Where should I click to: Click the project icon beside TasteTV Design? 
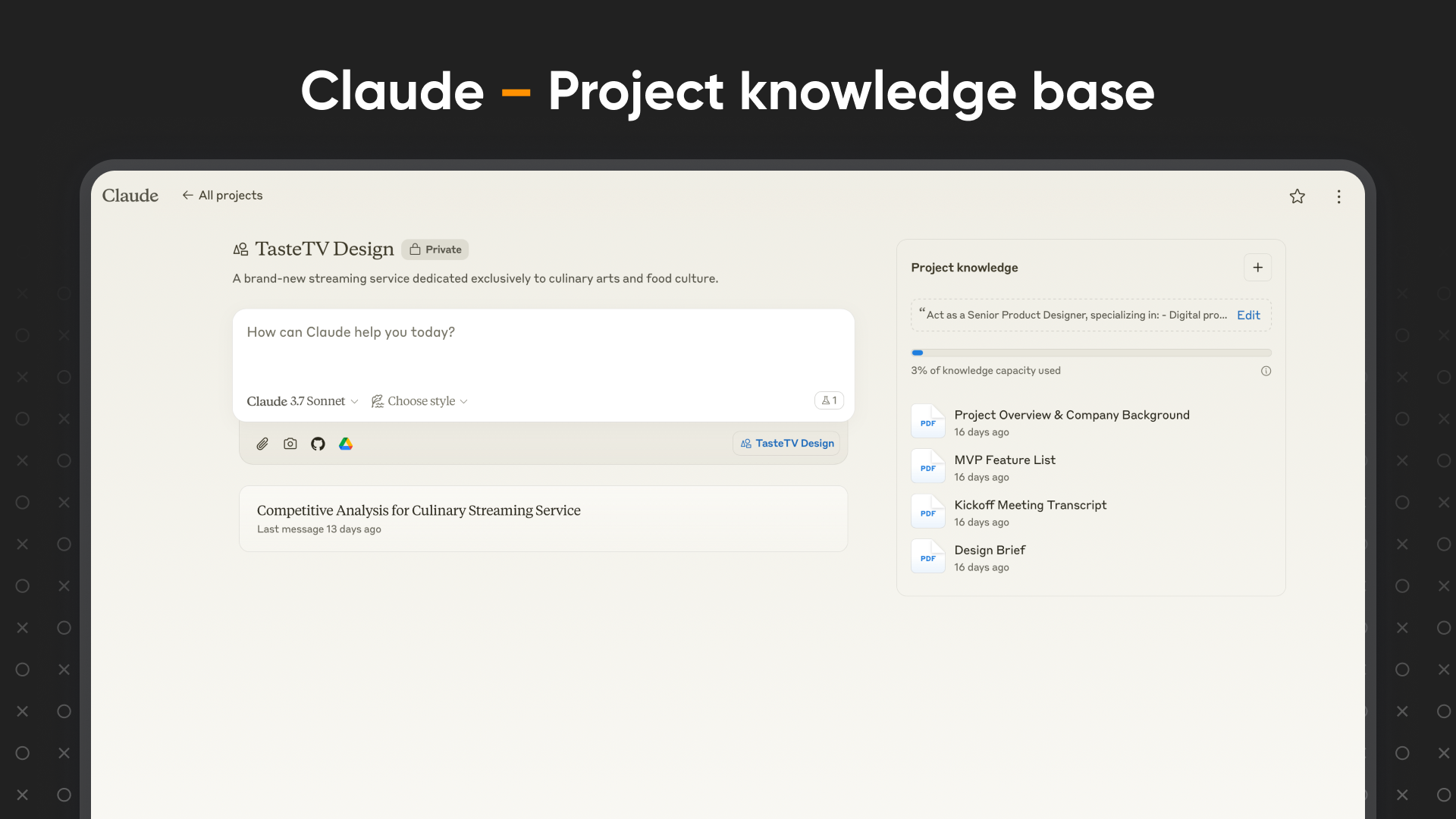click(x=240, y=249)
